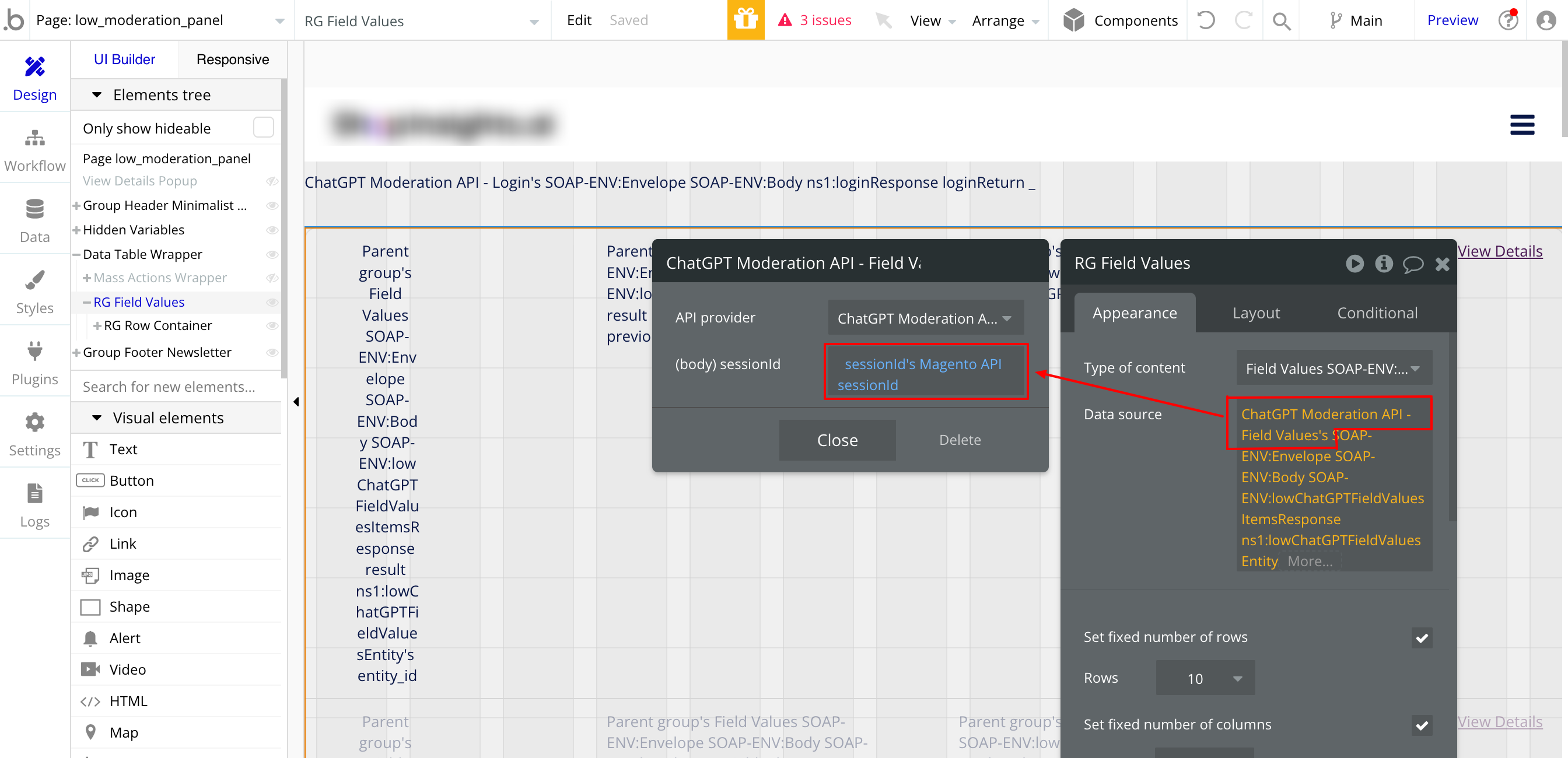Open the Workflow tab in the sidebar
1568x758 pixels.
[34, 150]
